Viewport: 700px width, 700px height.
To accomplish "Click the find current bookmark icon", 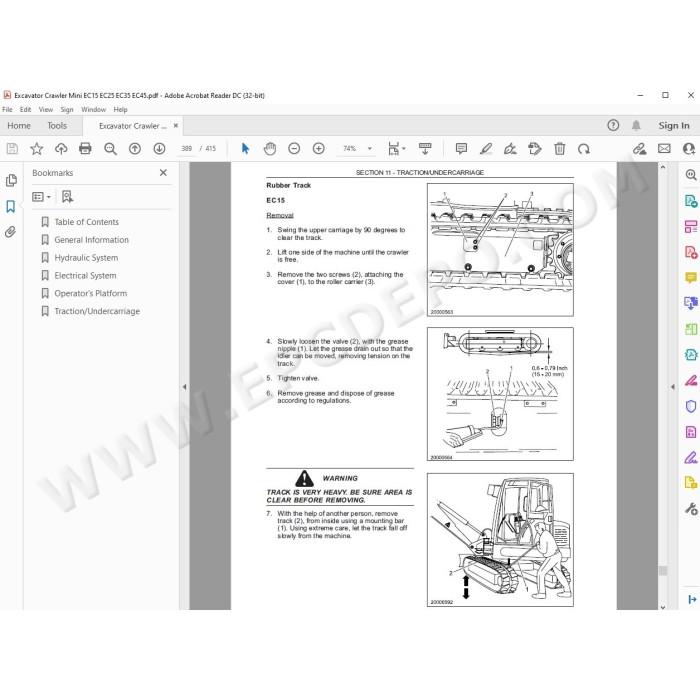I will click(67, 197).
